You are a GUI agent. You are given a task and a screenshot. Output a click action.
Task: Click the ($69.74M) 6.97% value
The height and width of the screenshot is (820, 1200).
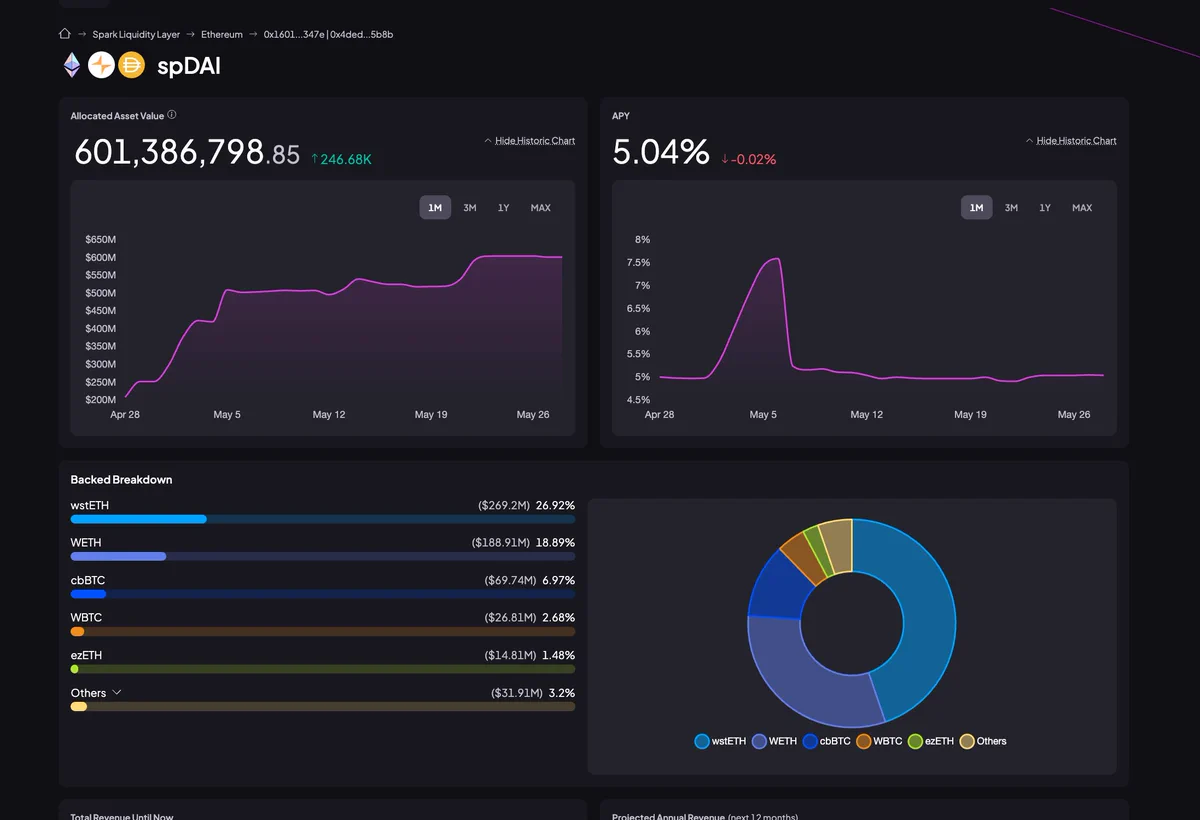tap(530, 580)
